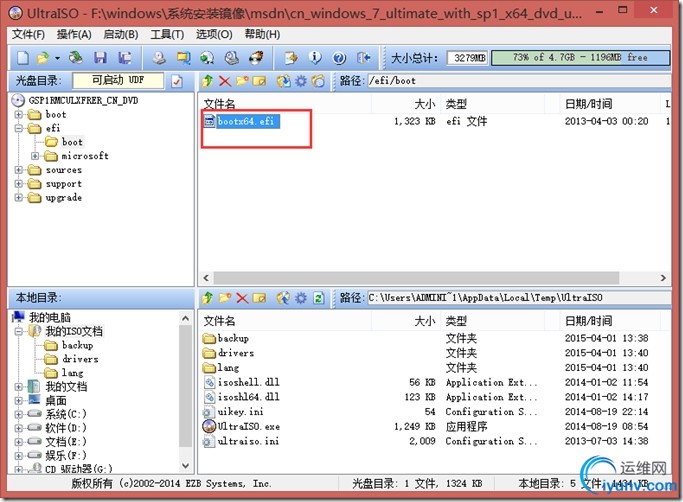Expand the 系统(C:) drive node

(x=19, y=414)
